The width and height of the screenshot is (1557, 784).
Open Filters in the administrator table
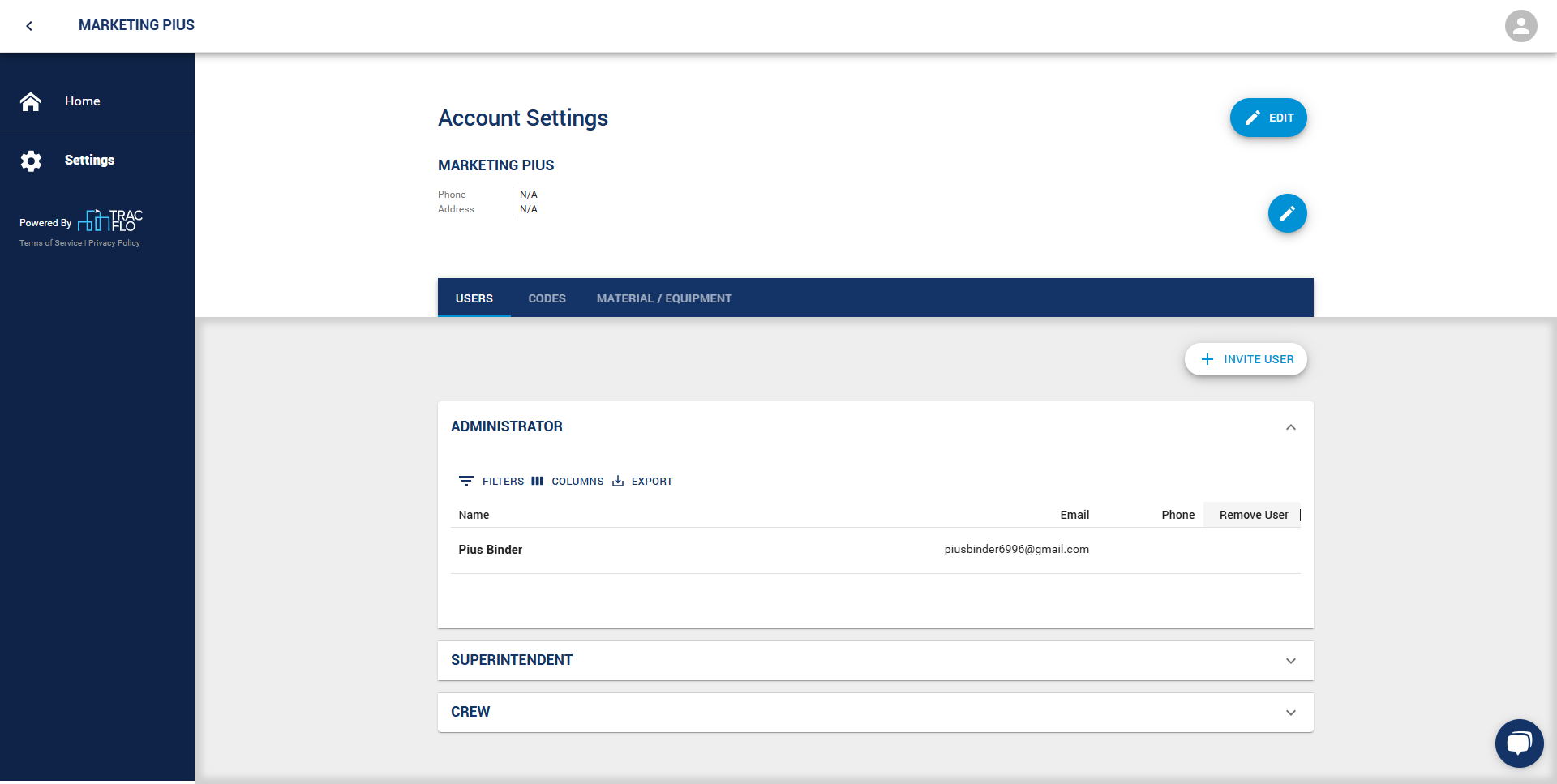pos(491,481)
